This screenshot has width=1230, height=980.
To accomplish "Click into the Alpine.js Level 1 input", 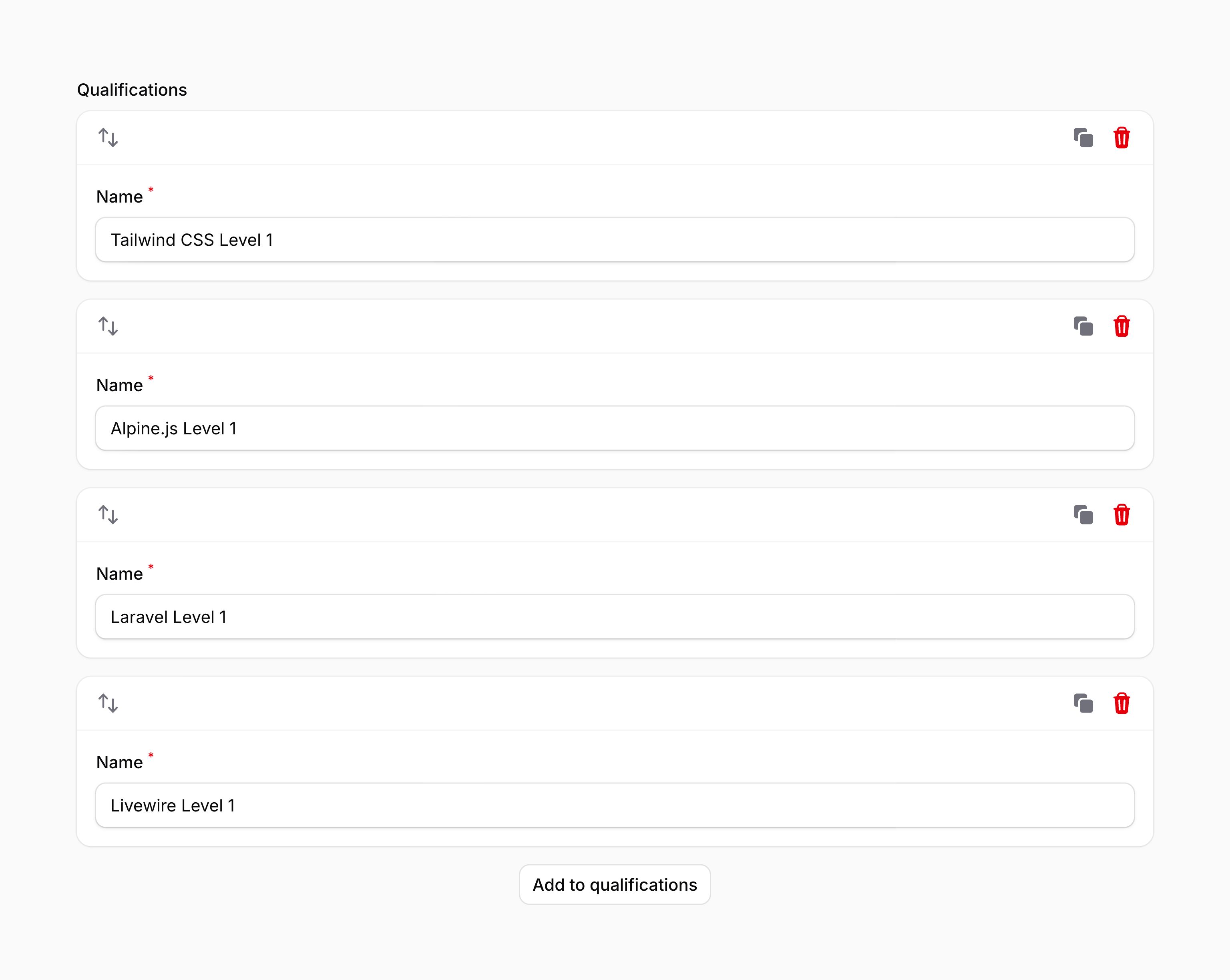I will pyautogui.click(x=615, y=428).
